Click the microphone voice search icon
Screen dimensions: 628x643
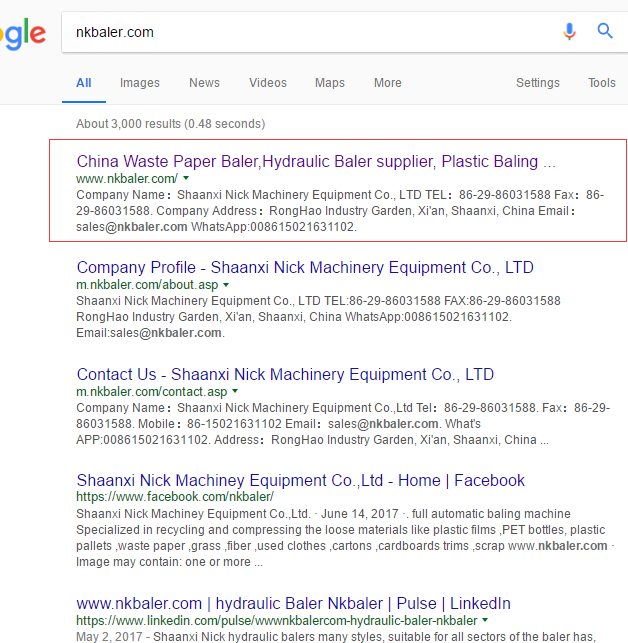click(x=569, y=32)
